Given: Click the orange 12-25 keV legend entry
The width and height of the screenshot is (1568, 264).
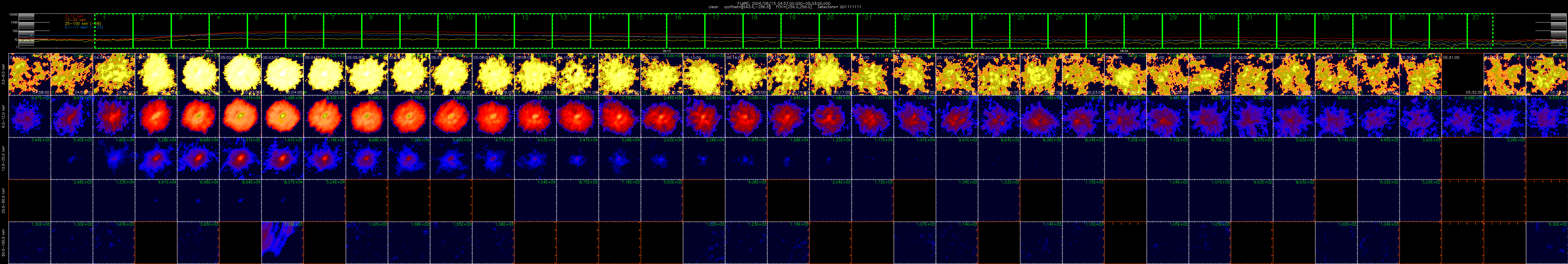Looking at the screenshot, I should [x=76, y=20].
